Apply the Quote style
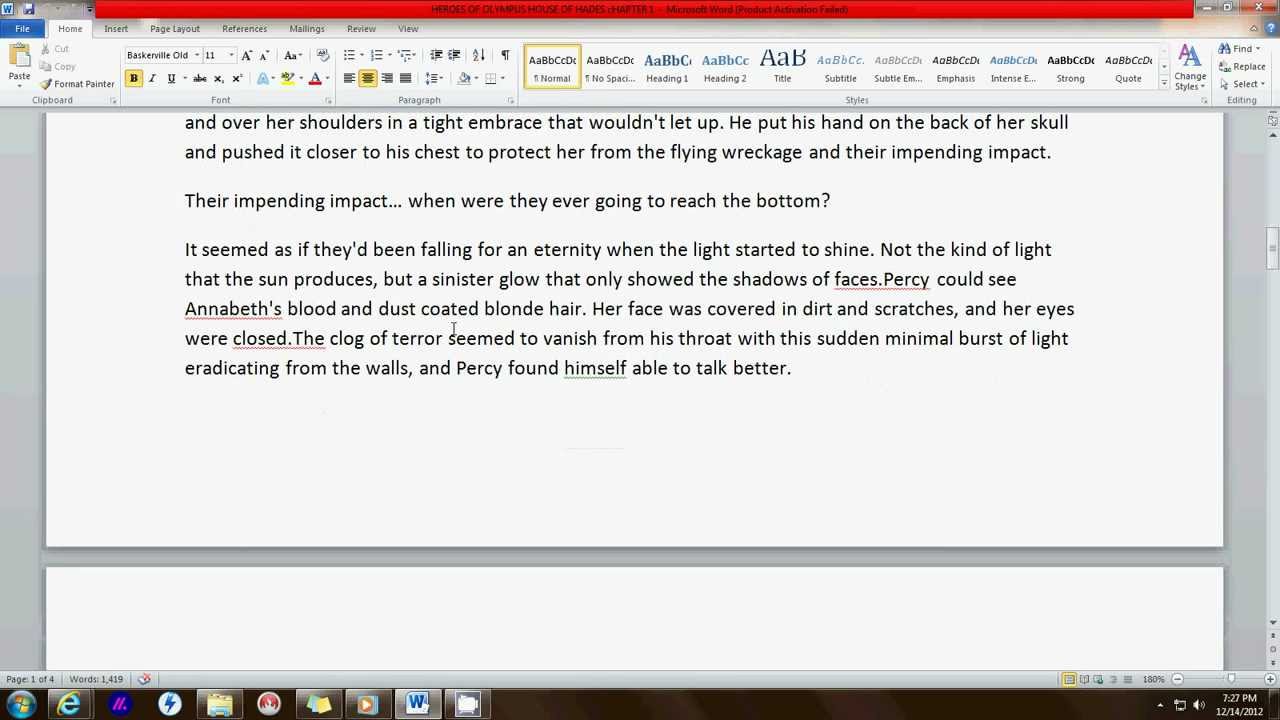This screenshot has width=1280, height=720. click(x=1128, y=68)
